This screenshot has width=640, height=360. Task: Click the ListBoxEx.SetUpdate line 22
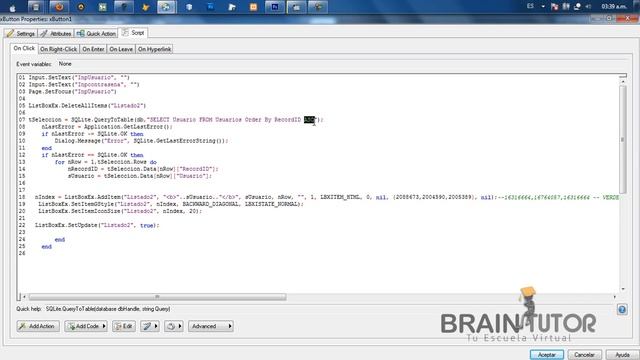click(x=97, y=225)
